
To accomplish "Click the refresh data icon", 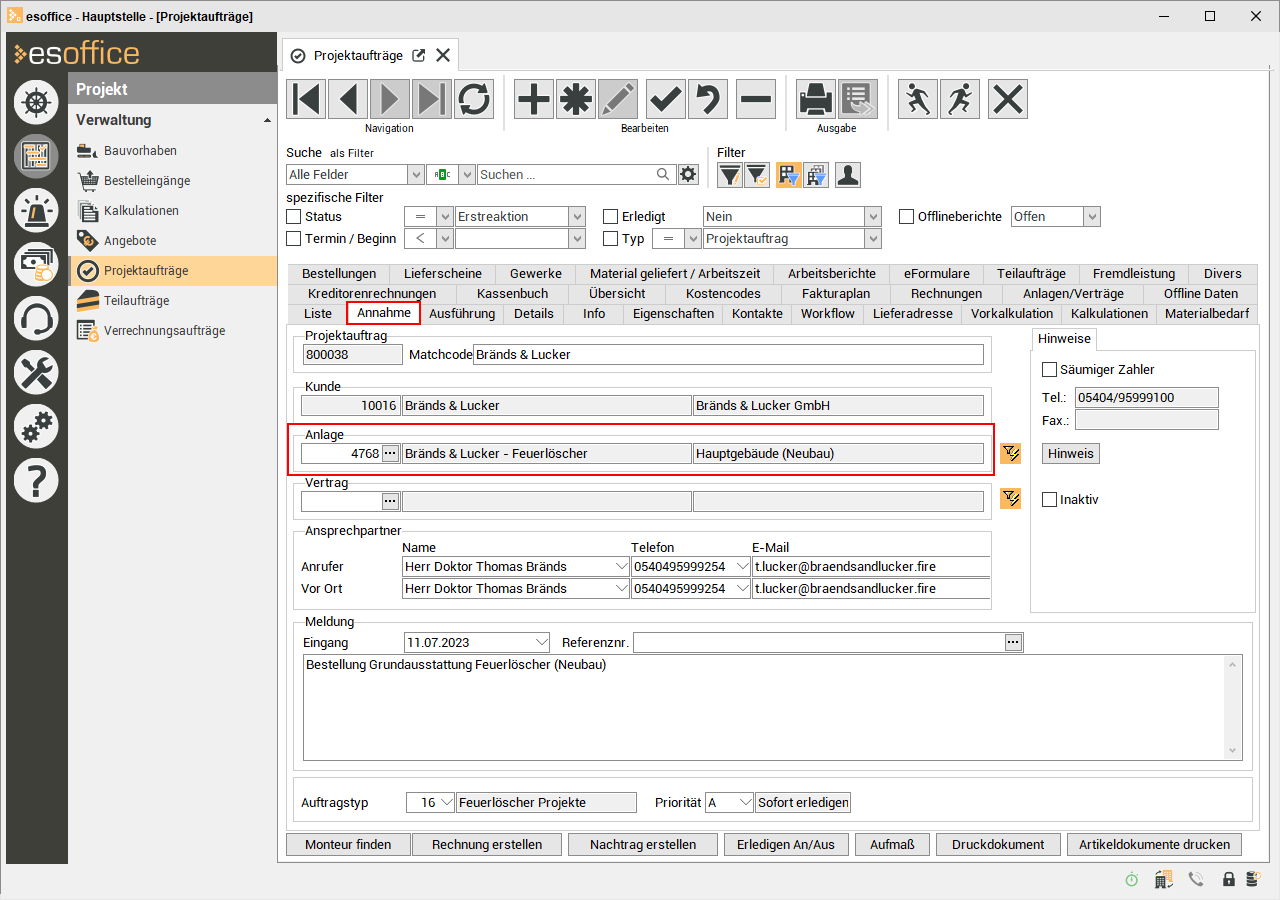I will (x=474, y=99).
